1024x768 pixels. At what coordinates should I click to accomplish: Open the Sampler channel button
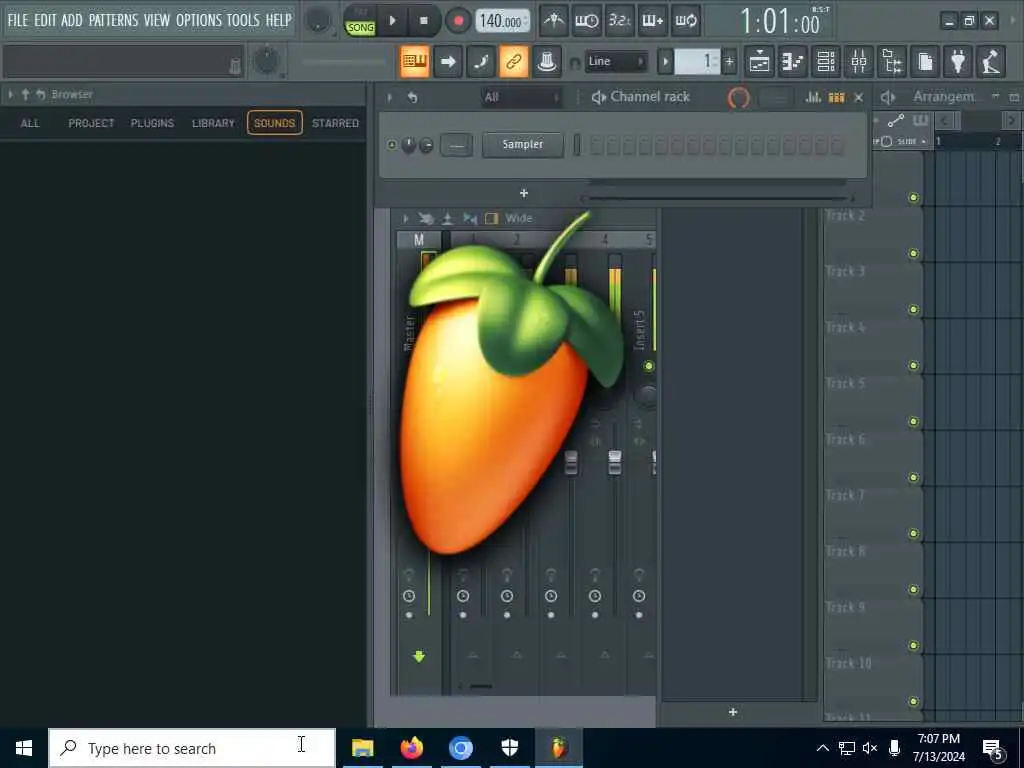(x=522, y=144)
